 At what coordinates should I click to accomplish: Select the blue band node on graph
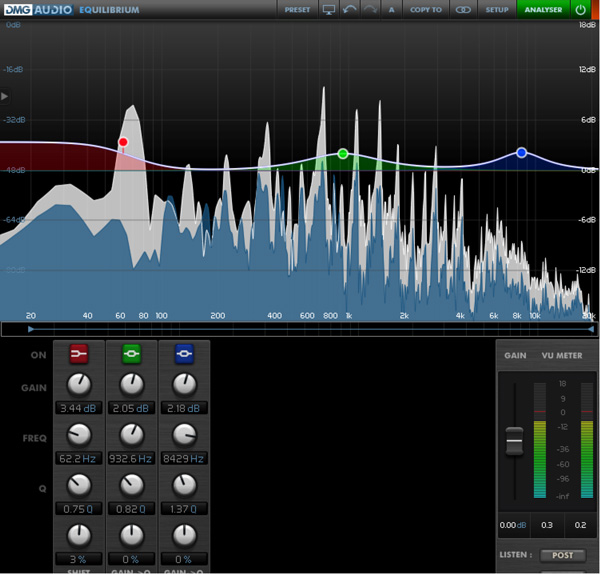(521, 153)
